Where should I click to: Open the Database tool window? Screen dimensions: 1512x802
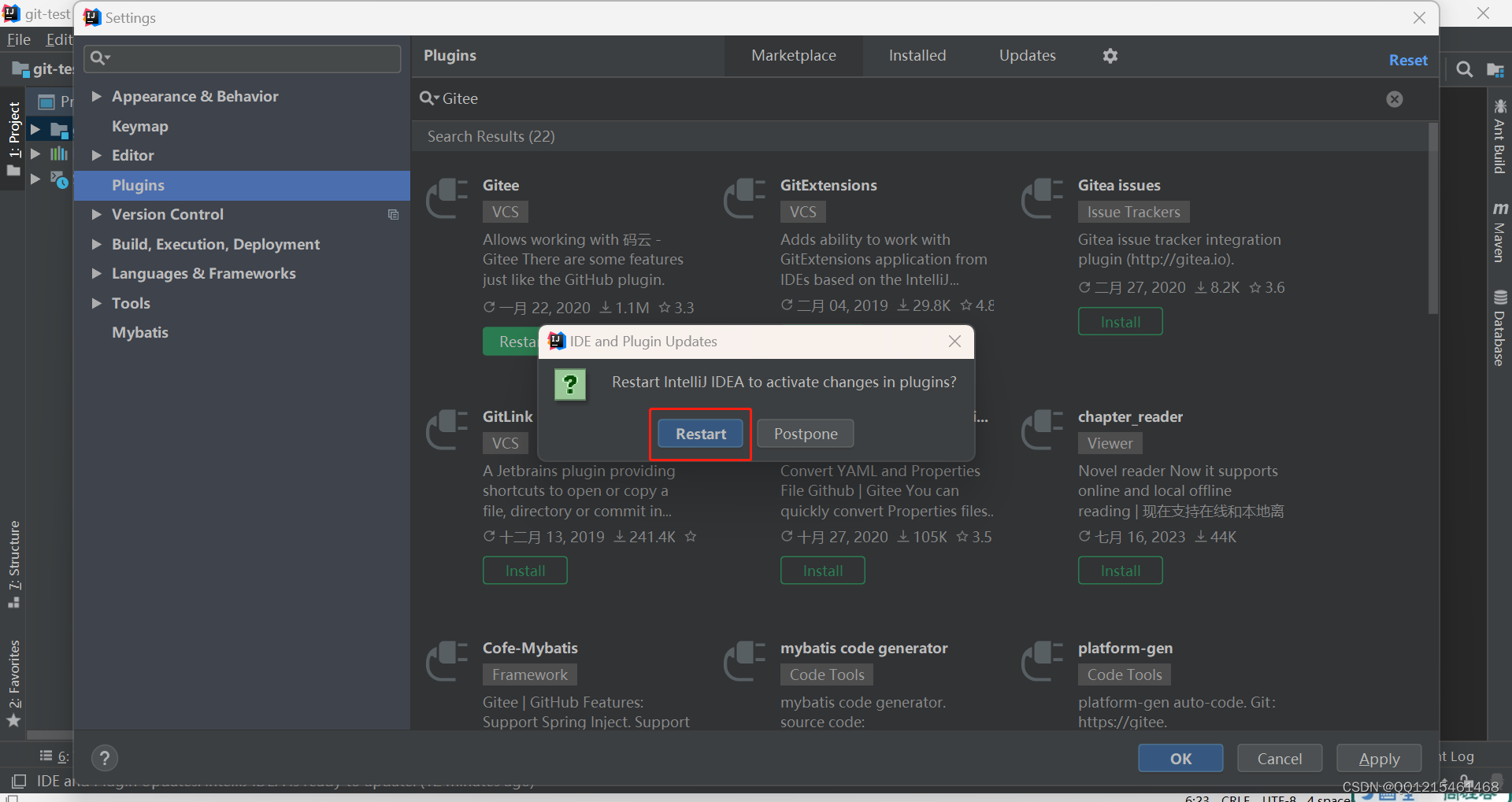click(1499, 328)
